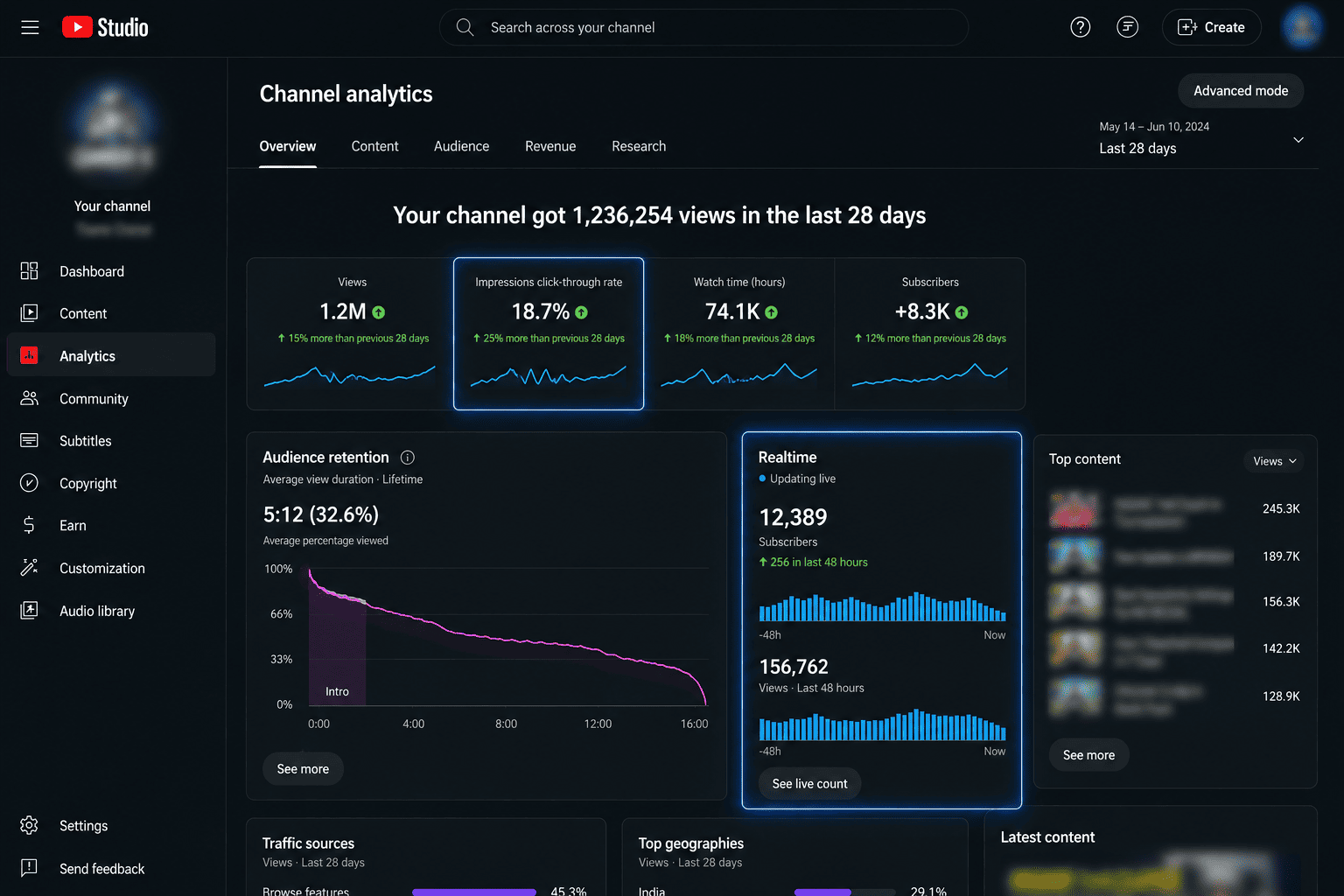The image size is (1344, 896).
Task: Click the Send feedback icon
Action: [29, 868]
